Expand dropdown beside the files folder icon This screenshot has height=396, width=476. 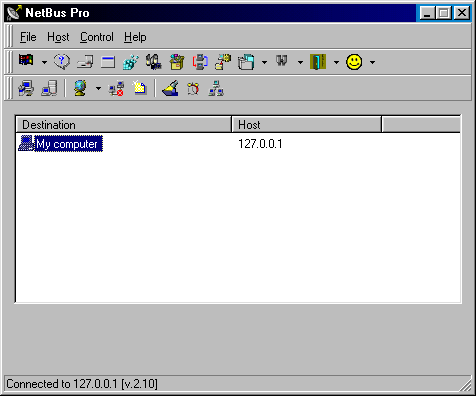pyautogui.click(x=264, y=62)
